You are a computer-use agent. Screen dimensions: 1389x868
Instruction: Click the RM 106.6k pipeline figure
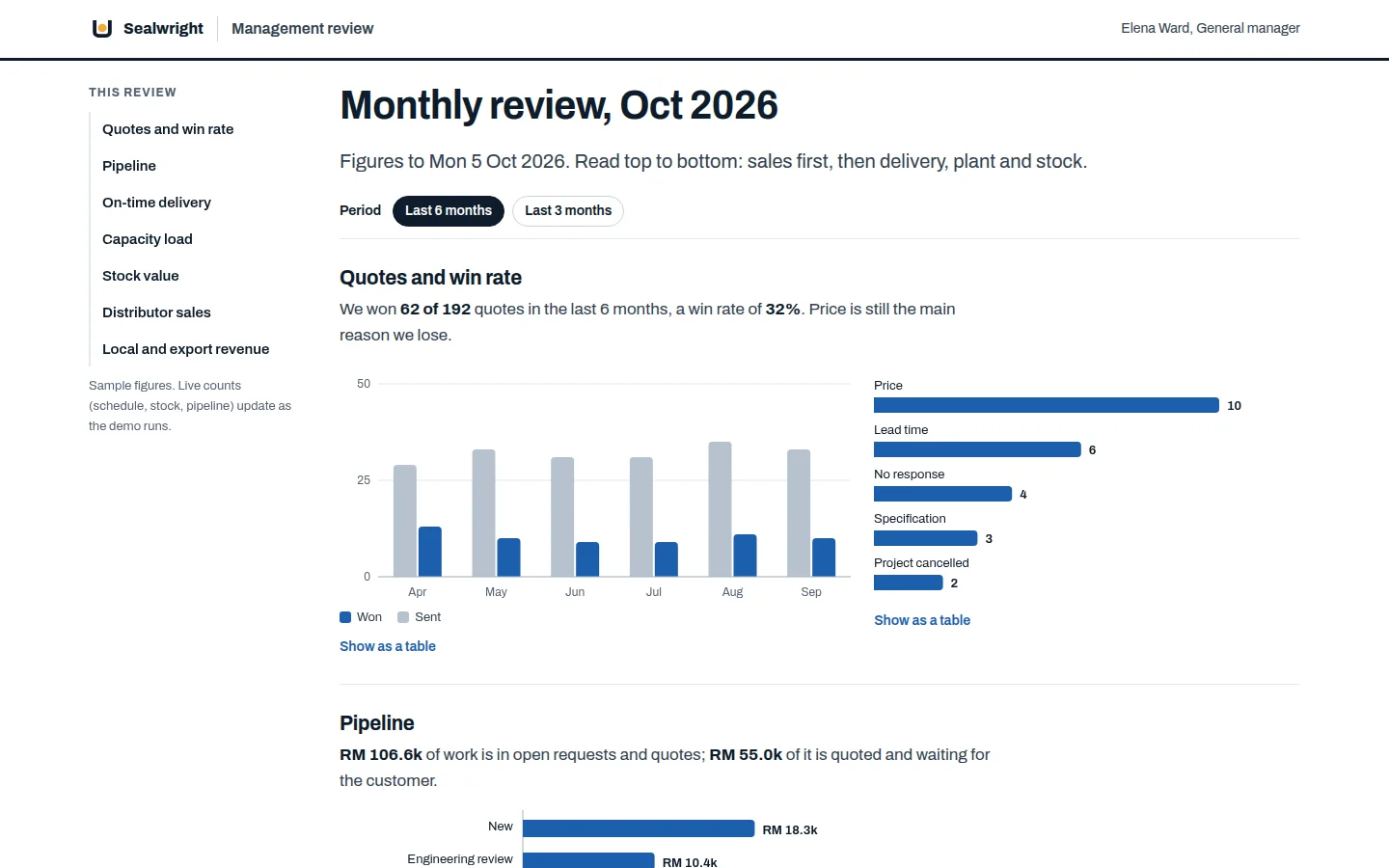pos(381,754)
